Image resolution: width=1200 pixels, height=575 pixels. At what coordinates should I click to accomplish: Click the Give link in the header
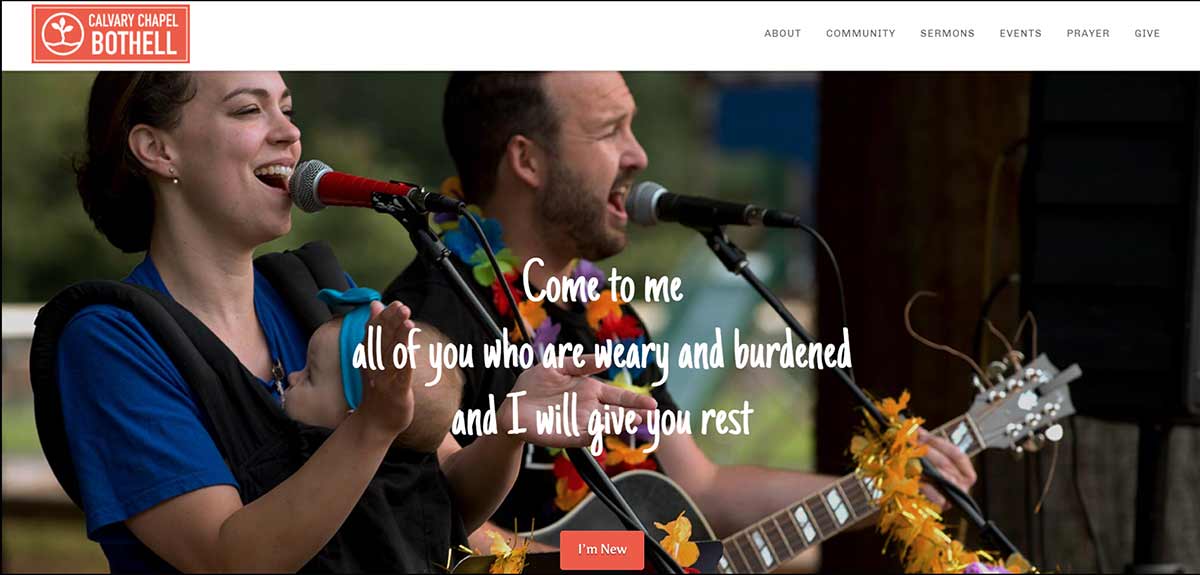point(1147,33)
